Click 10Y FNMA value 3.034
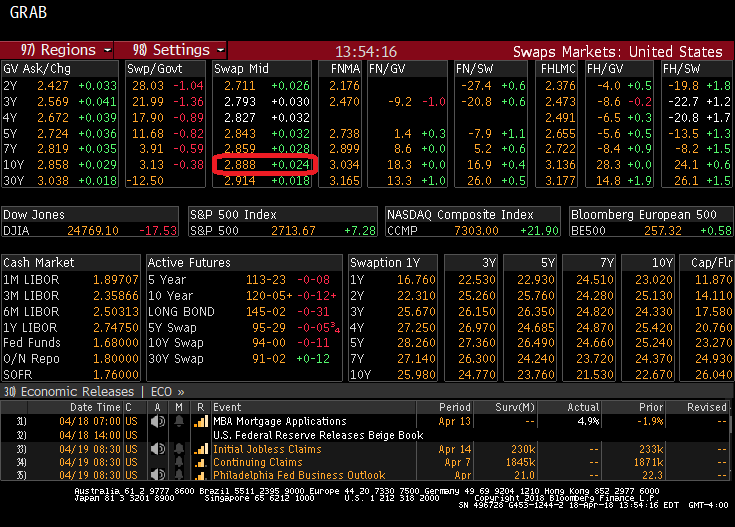Screen dimensions: 735x527 [x=344, y=165]
